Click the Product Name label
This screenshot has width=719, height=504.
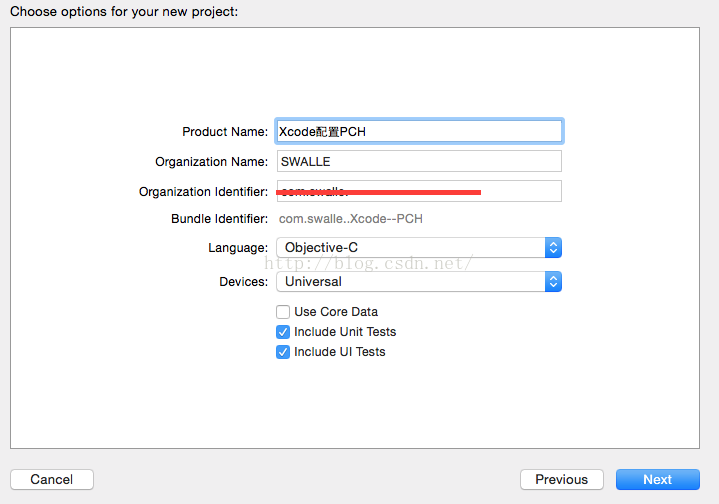225,132
